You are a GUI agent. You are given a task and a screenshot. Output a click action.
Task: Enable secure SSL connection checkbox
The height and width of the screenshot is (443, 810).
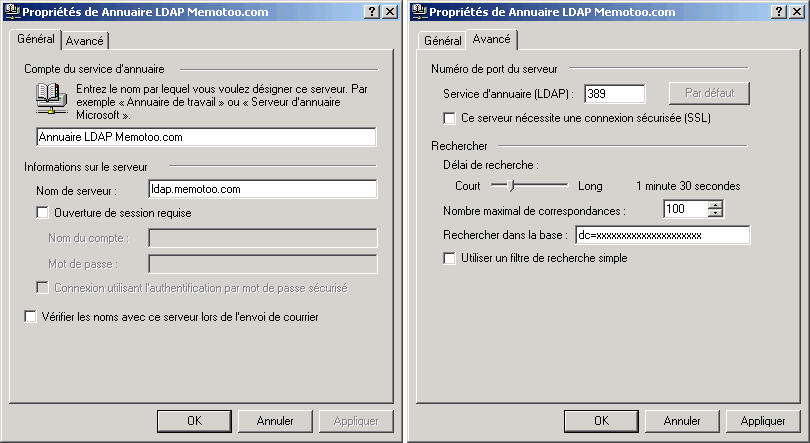click(449, 118)
